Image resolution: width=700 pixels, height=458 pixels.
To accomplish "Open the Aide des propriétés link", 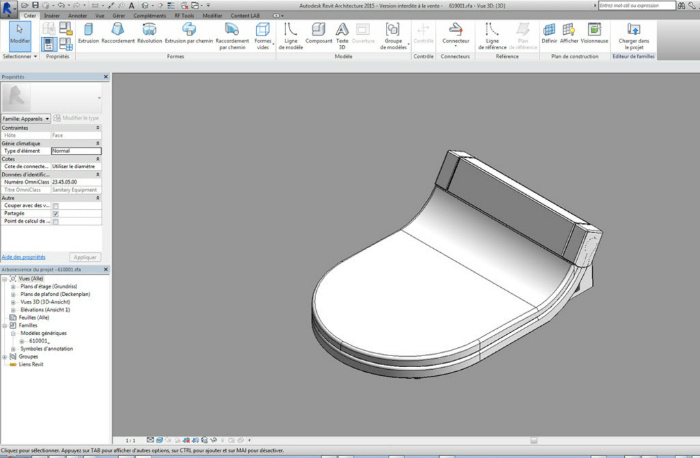I will tap(24, 257).
